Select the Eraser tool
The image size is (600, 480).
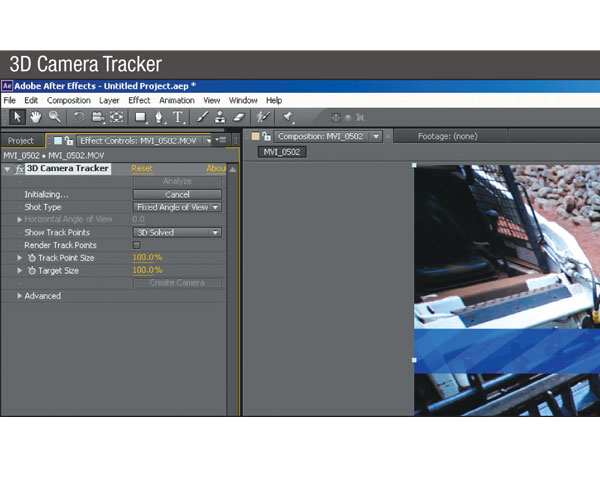tap(239, 117)
